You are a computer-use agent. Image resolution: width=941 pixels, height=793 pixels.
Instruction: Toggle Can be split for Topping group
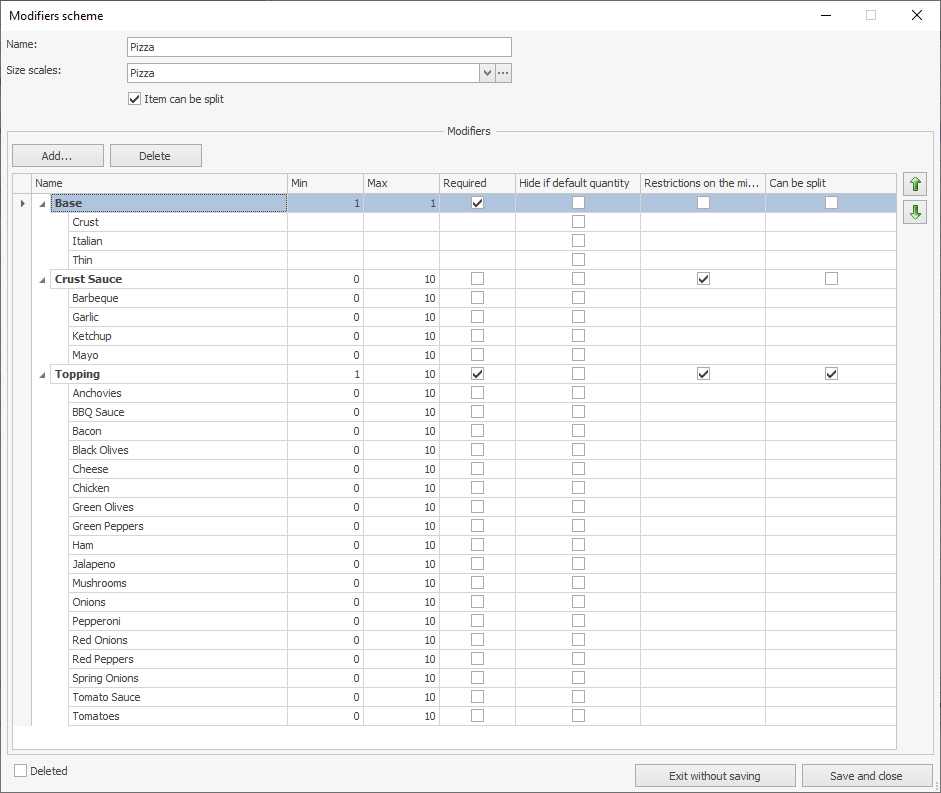tap(831, 374)
